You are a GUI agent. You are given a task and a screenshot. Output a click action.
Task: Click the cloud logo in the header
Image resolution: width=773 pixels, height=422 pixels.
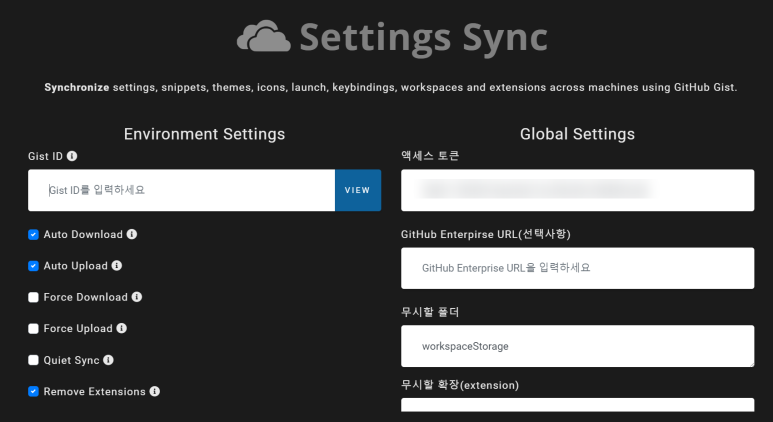click(264, 36)
